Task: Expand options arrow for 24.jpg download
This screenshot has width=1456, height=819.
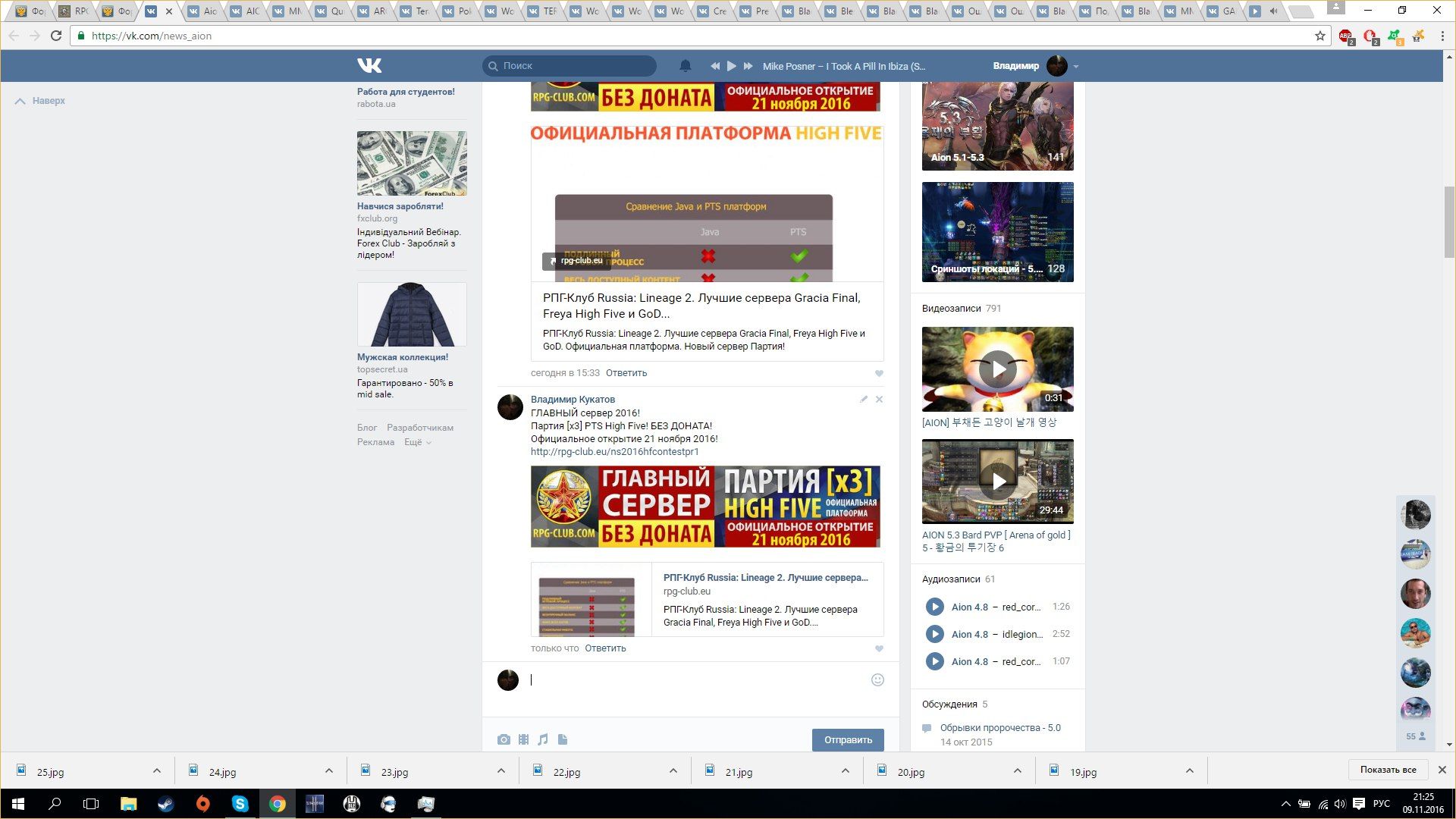Action: [329, 771]
